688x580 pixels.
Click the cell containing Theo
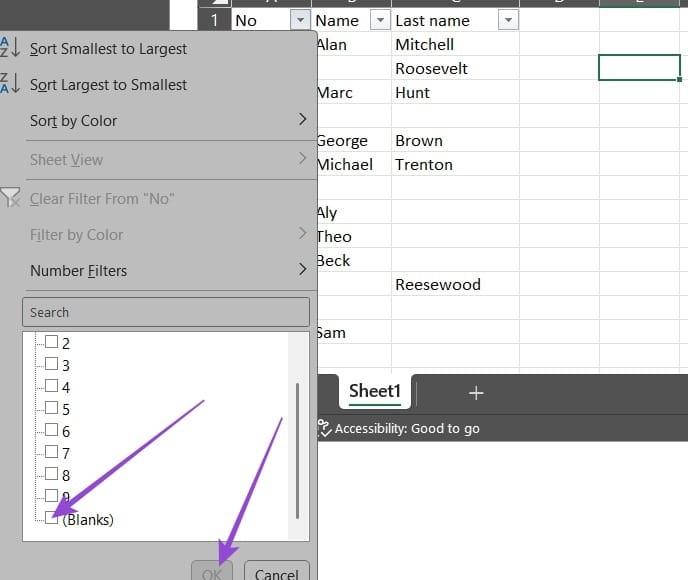pyautogui.click(x=354, y=236)
